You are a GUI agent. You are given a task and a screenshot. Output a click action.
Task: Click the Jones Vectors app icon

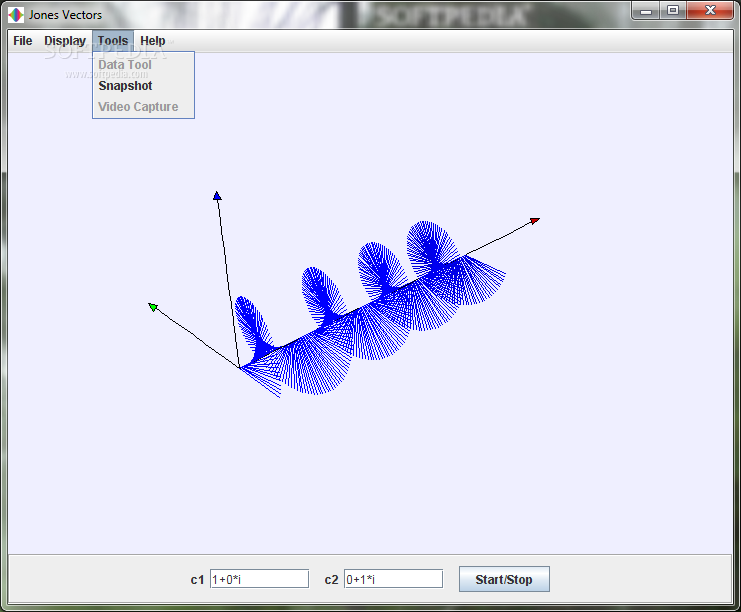pyautogui.click(x=16, y=15)
